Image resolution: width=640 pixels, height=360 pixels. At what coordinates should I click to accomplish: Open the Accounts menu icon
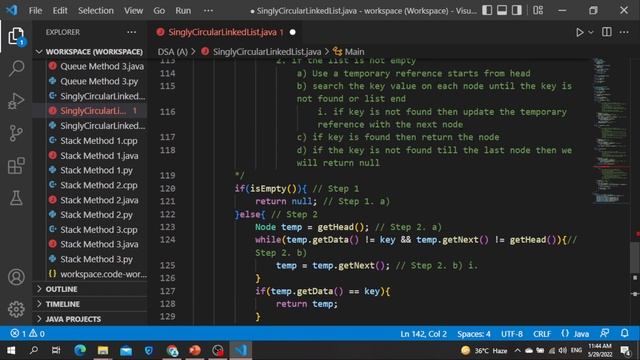[x=16, y=277]
